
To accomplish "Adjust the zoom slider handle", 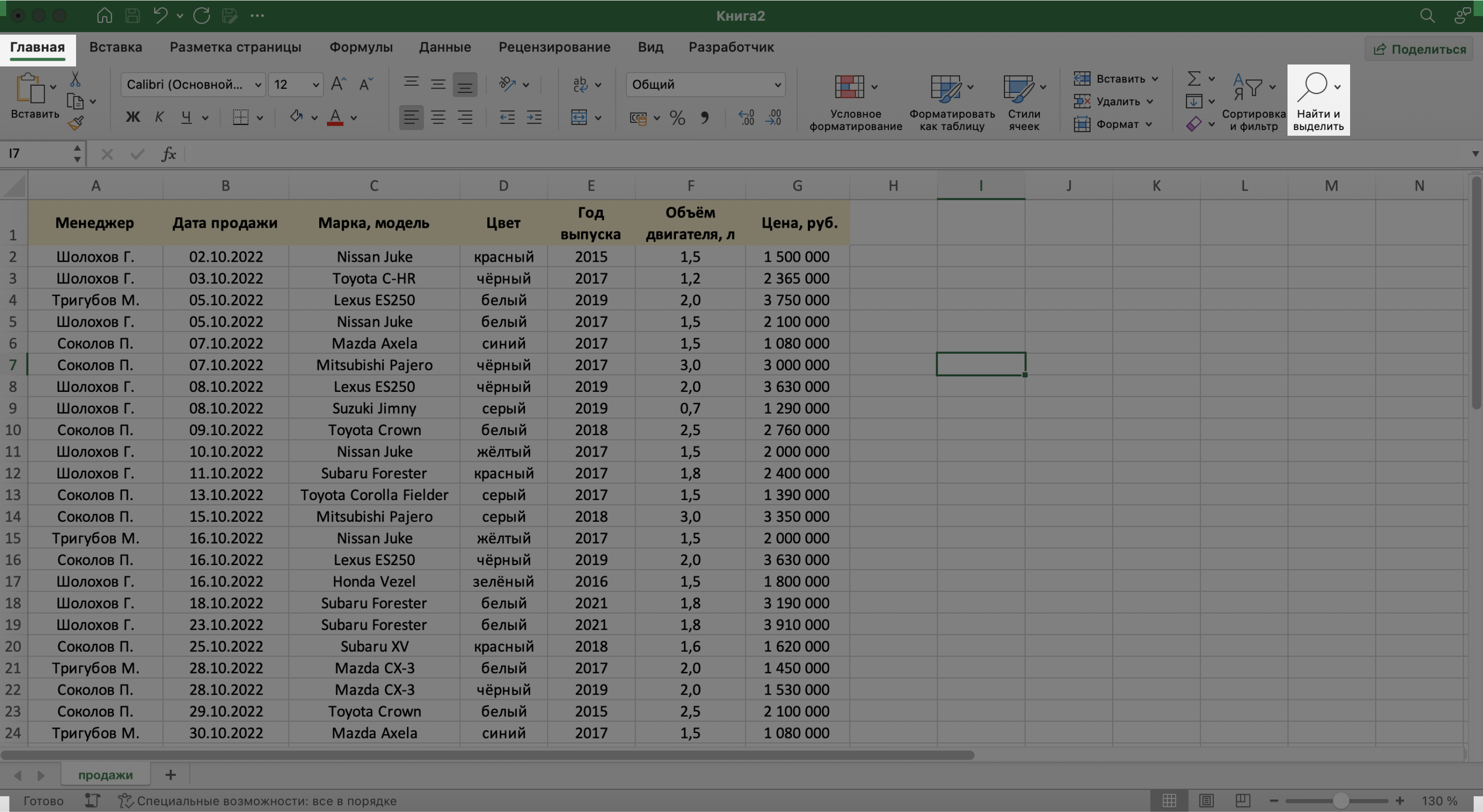I will pyautogui.click(x=1341, y=800).
